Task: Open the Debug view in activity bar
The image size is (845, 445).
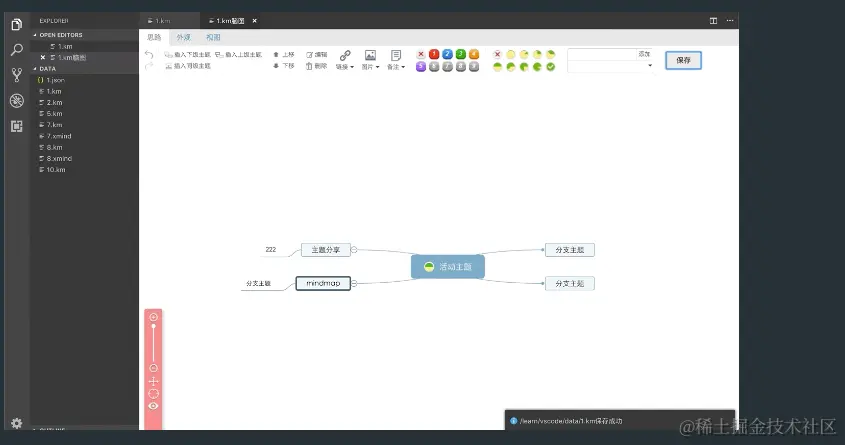Action: tap(17, 100)
